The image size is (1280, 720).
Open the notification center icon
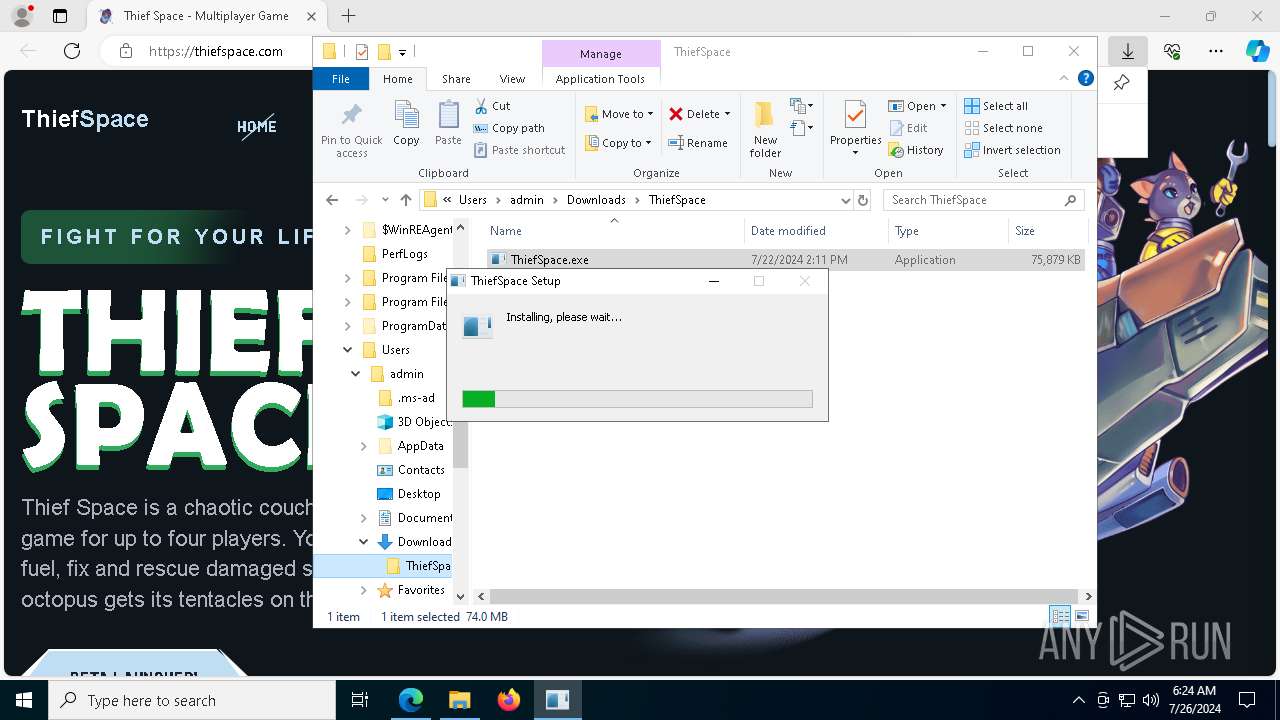pos(1247,700)
